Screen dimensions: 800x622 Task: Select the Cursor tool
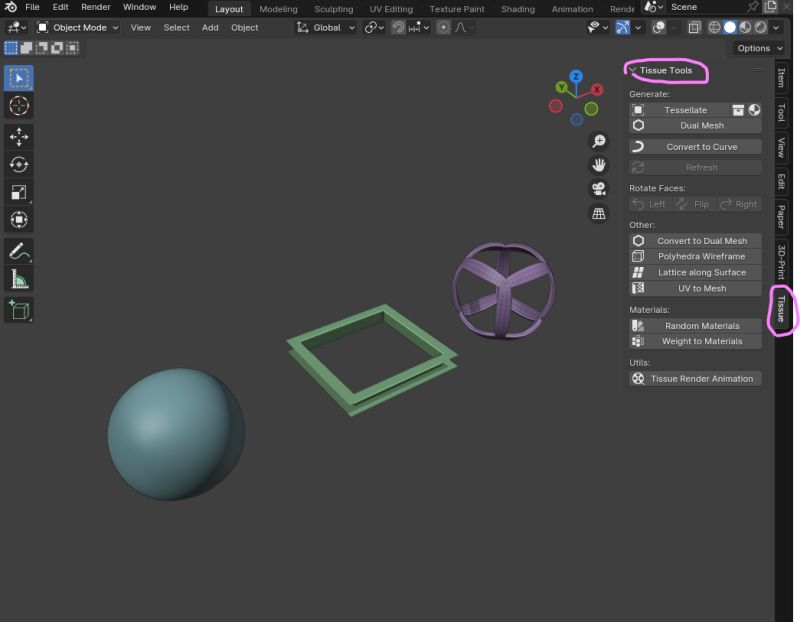click(x=21, y=104)
